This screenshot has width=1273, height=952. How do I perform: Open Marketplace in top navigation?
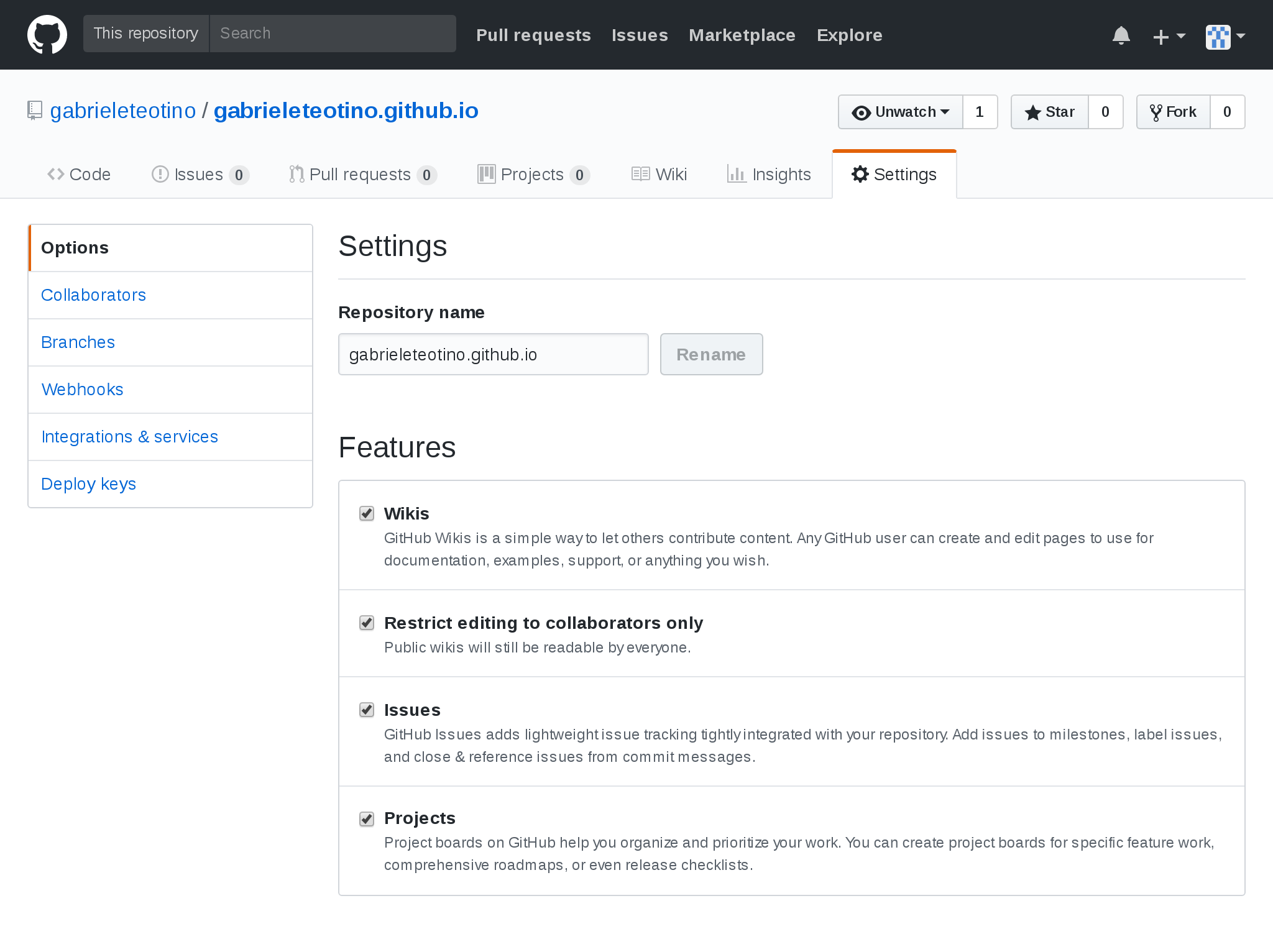742,35
